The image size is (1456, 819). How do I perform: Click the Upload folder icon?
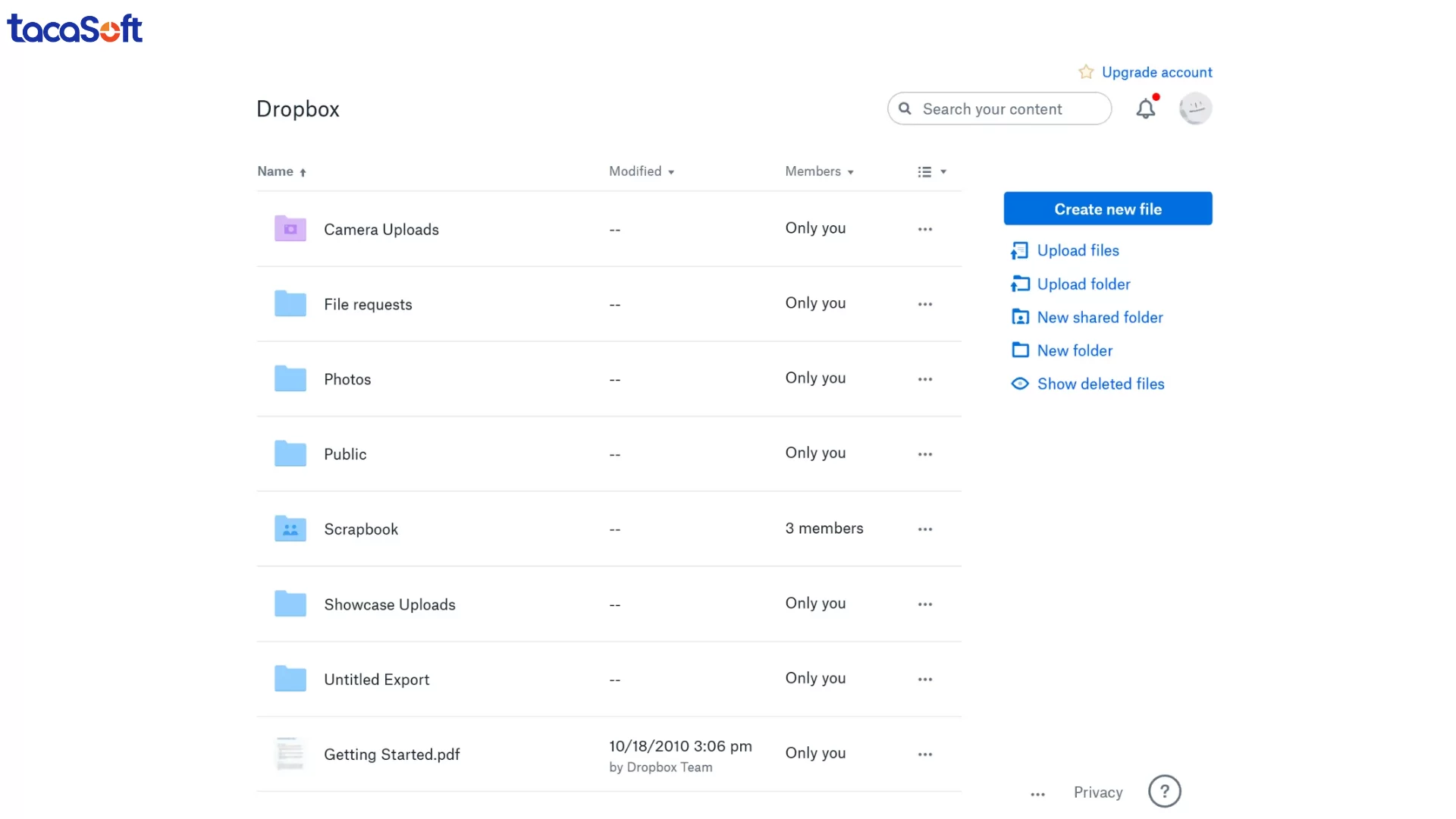1020,284
